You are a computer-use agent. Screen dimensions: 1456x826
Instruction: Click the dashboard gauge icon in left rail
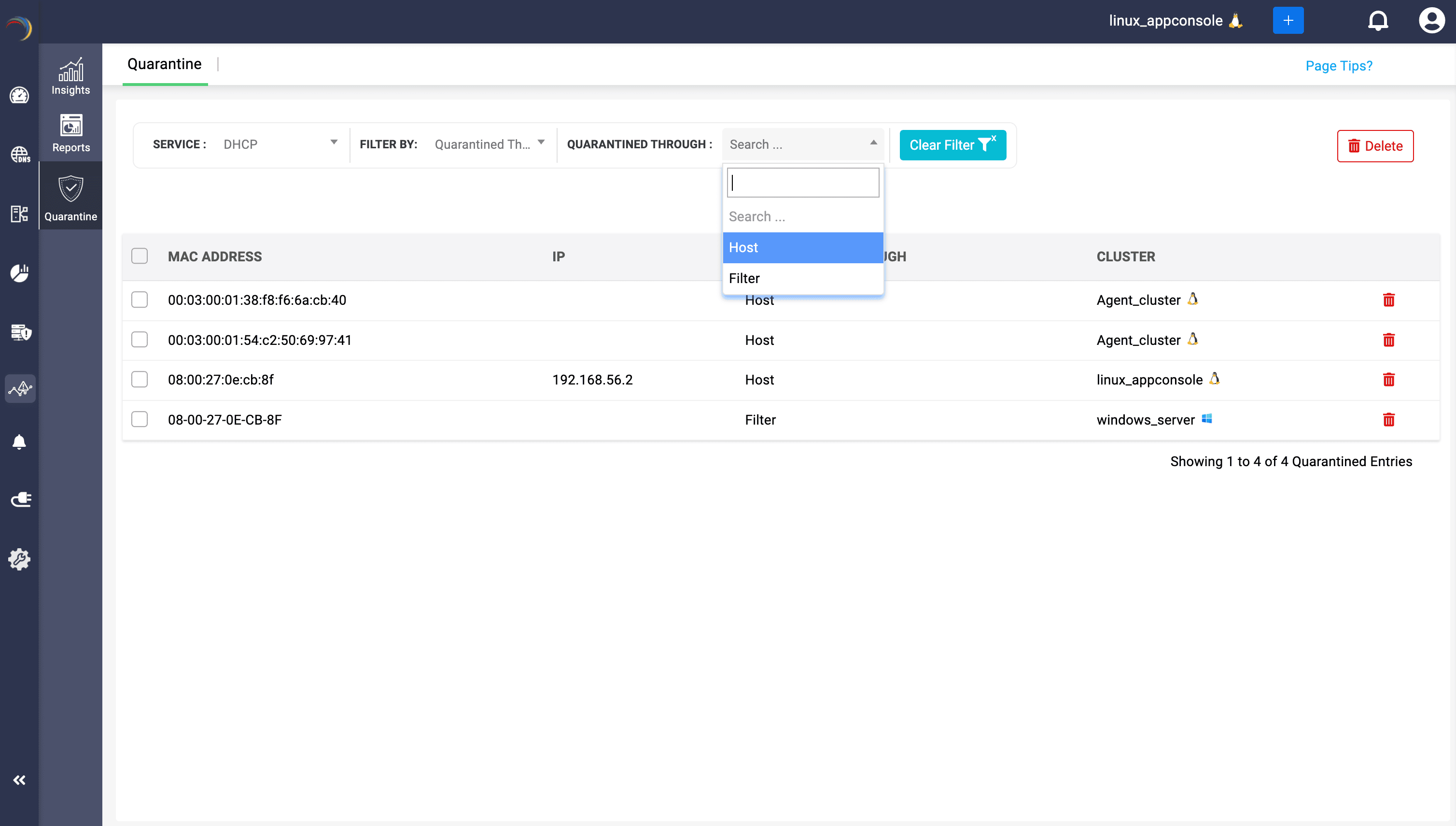[x=19, y=95]
